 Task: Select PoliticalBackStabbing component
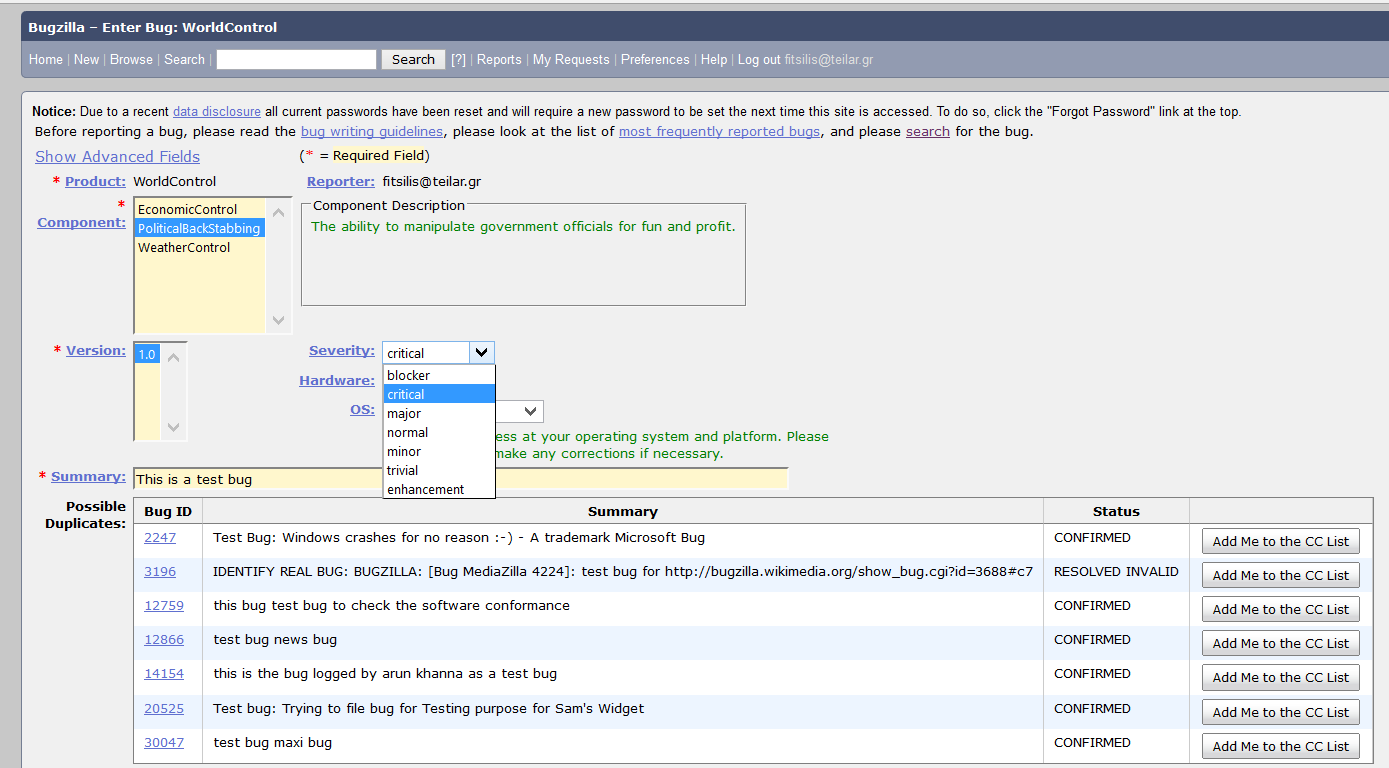(x=199, y=229)
